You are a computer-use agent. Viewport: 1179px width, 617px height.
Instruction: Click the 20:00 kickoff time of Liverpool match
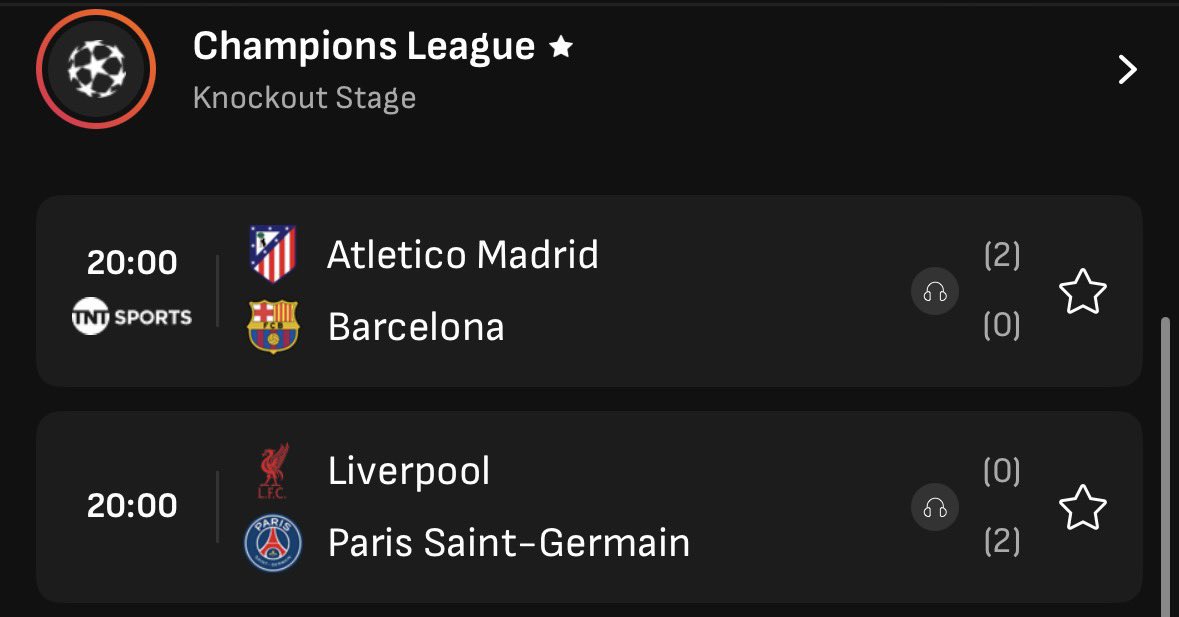(x=132, y=505)
